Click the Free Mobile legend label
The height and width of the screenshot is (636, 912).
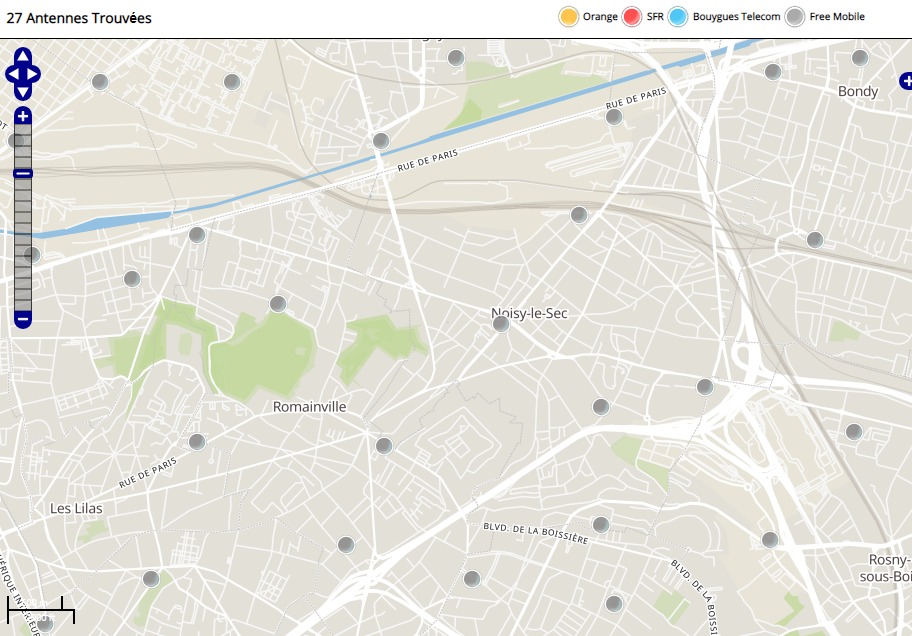coord(837,17)
